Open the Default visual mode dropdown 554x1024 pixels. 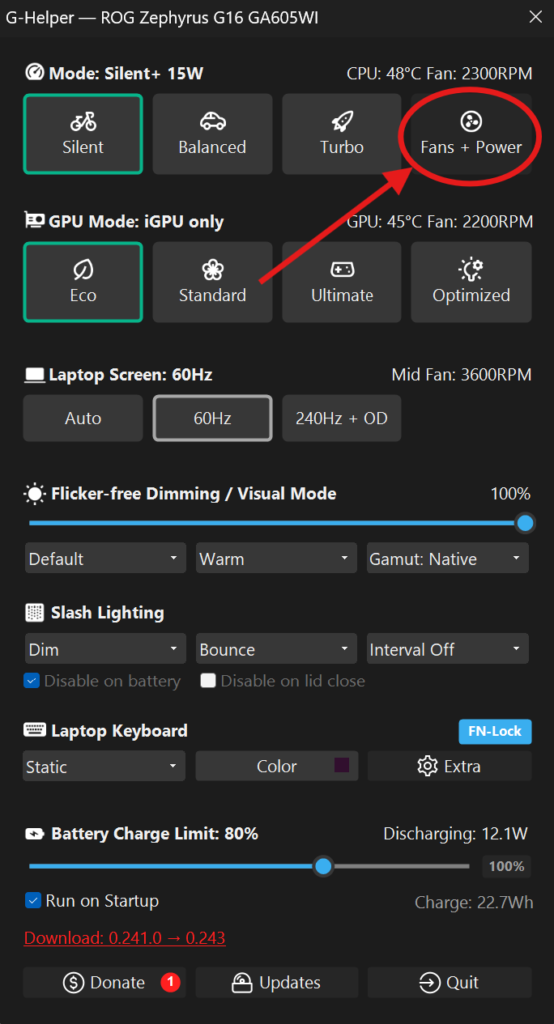[105, 558]
